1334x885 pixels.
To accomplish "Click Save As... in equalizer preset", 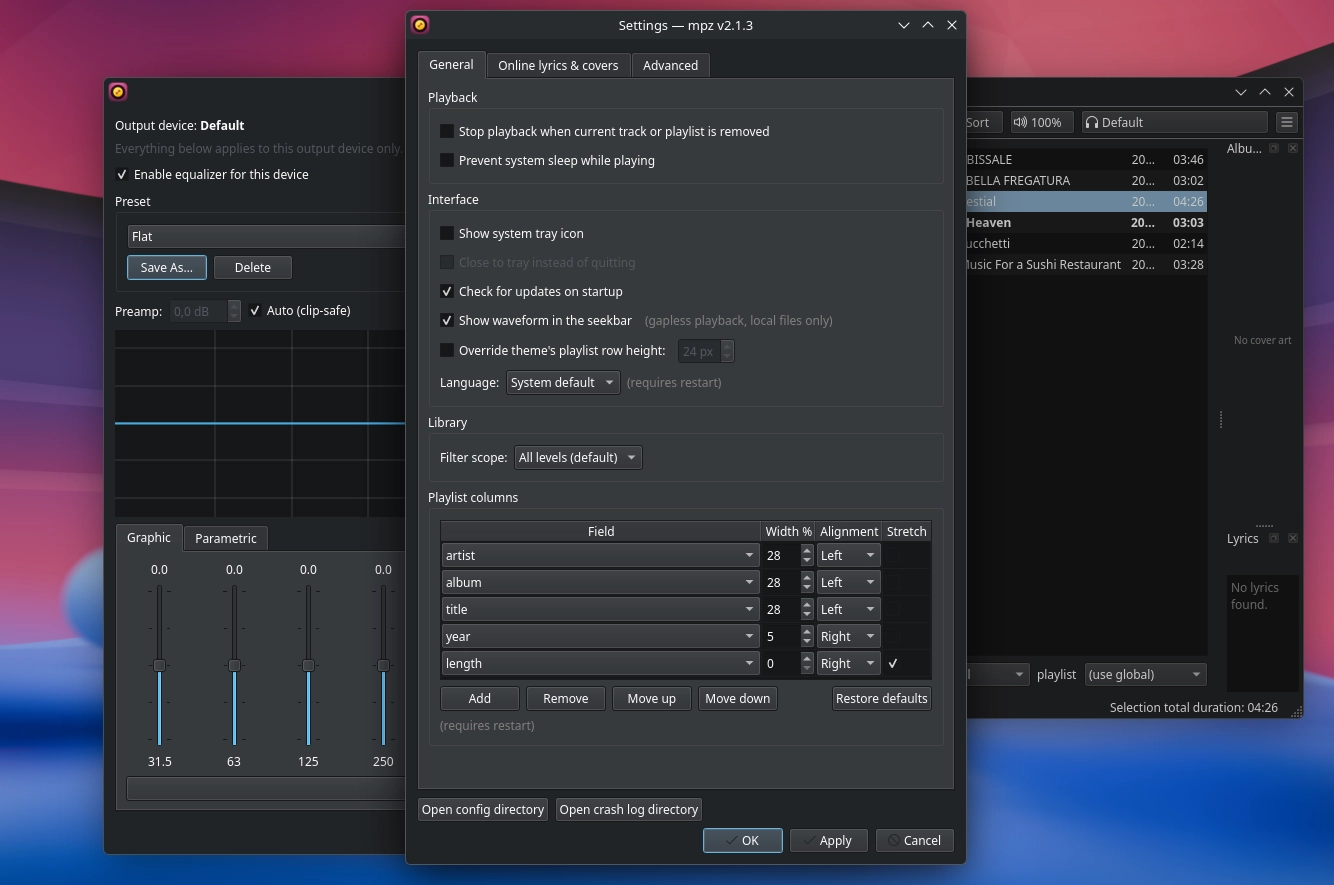I will (x=167, y=267).
